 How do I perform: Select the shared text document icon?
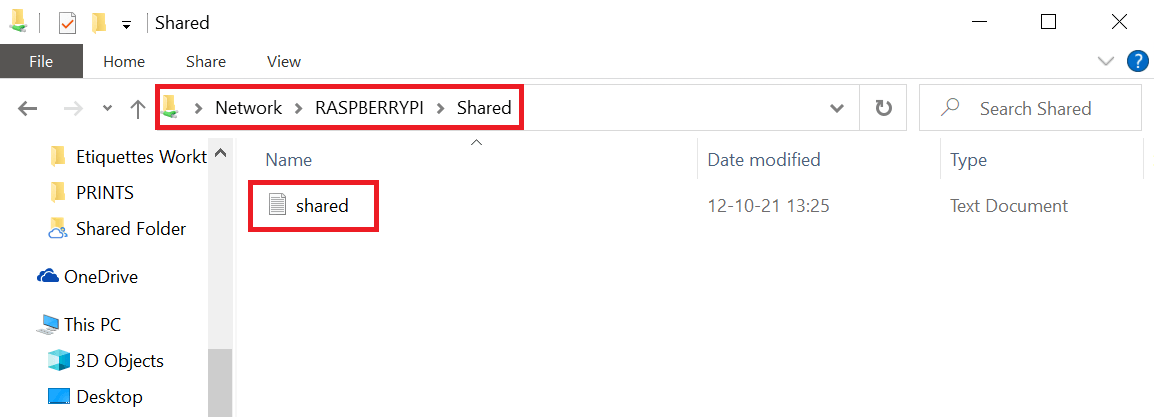pyautogui.click(x=277, y=205)
